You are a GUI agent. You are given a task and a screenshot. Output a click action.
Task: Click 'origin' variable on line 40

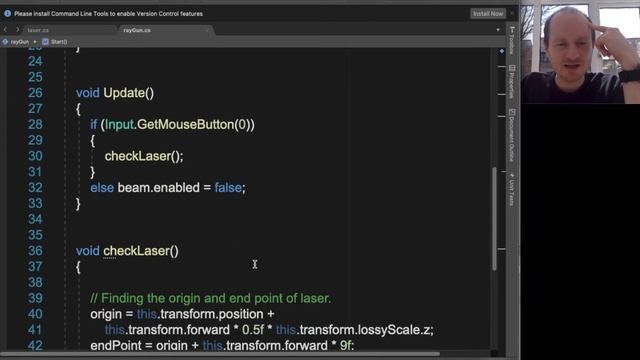tap(106, 314)
